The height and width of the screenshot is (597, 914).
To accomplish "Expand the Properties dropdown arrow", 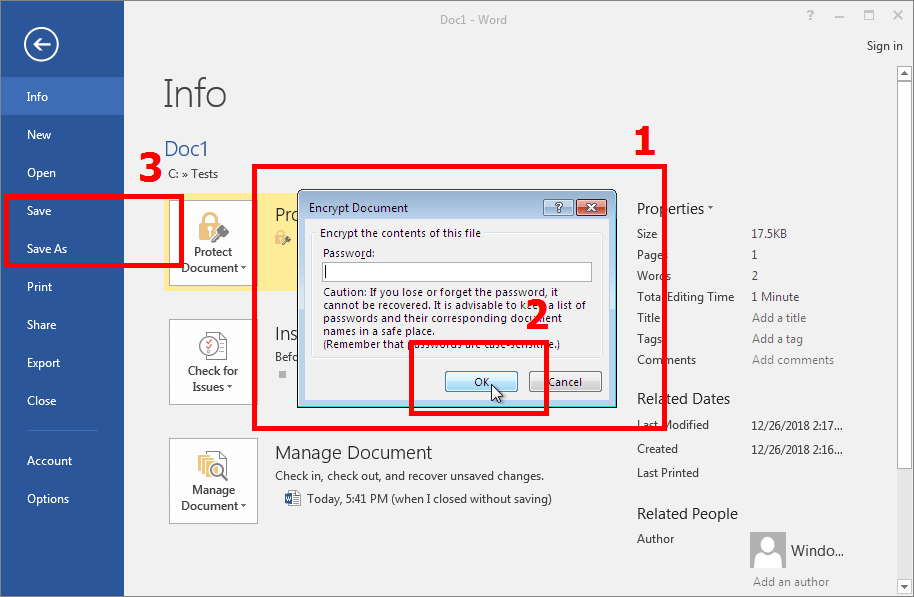I will point(711,208).
